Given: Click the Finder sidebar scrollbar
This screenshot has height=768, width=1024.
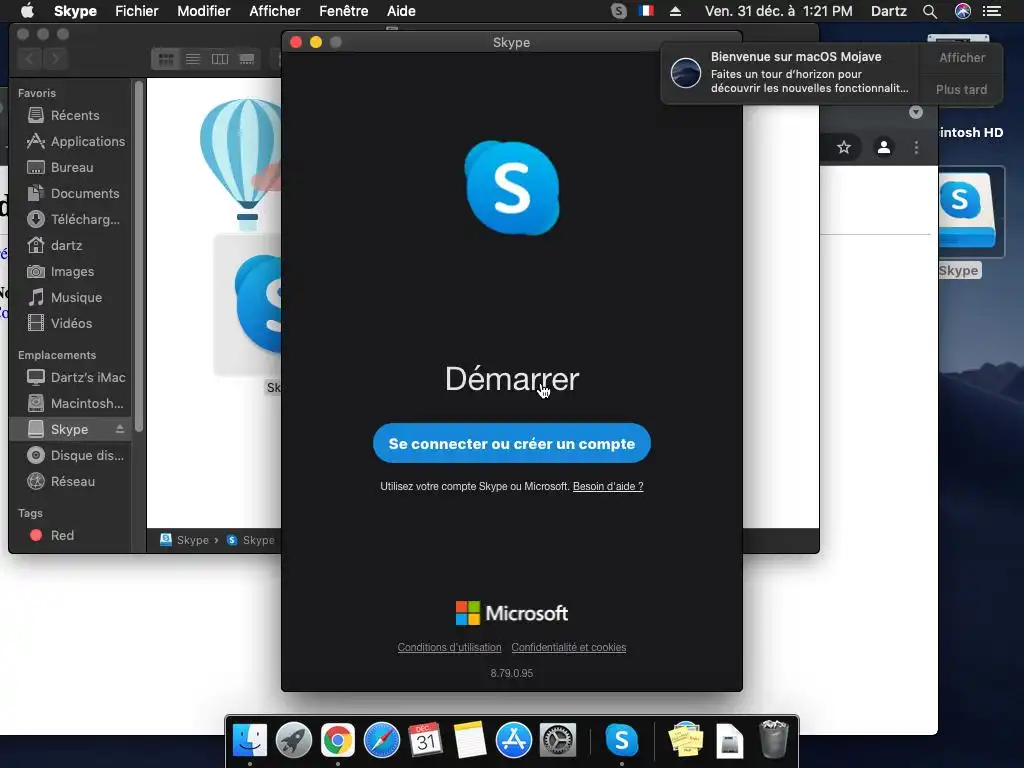Looking at the screenshot, I should (x=138, y=257).
